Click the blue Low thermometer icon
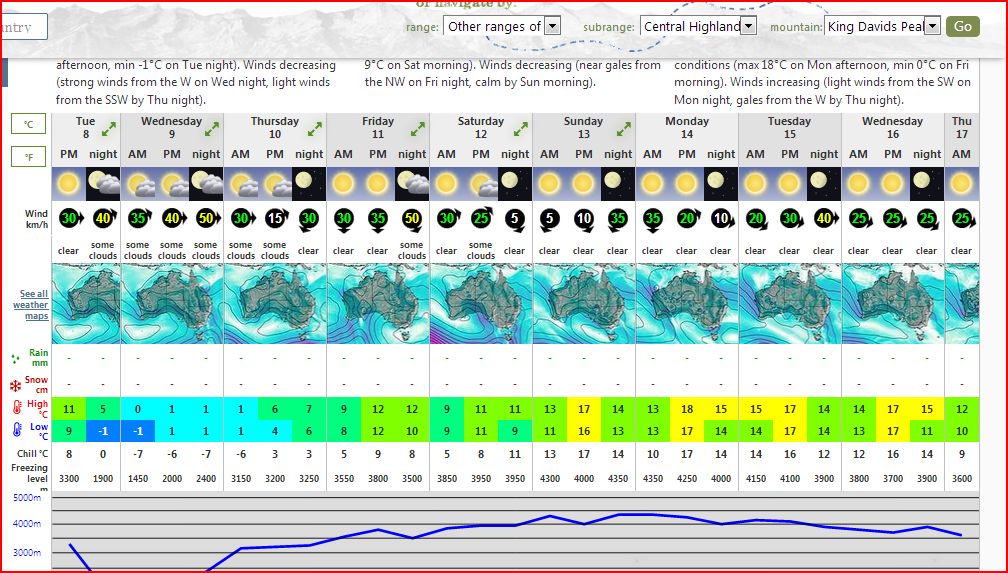The width and height of the screenshot is (1008, 573). (17, 430)
